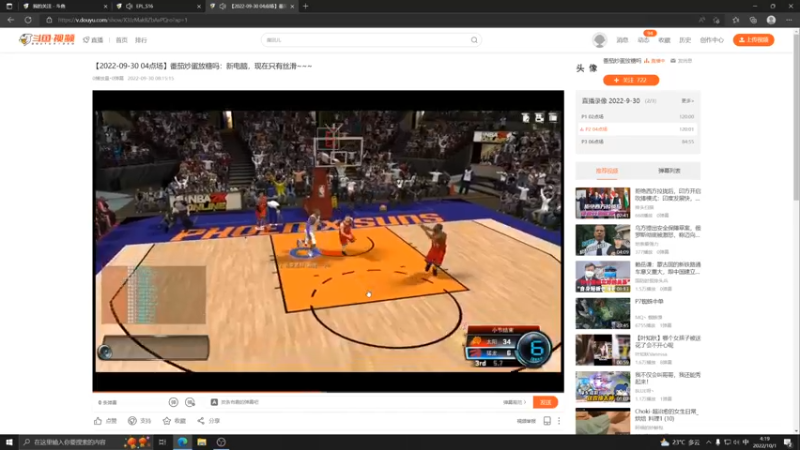Open browser favorites star icon
Image resolution: width=800 pixels, height=450 pixels.
735,20
